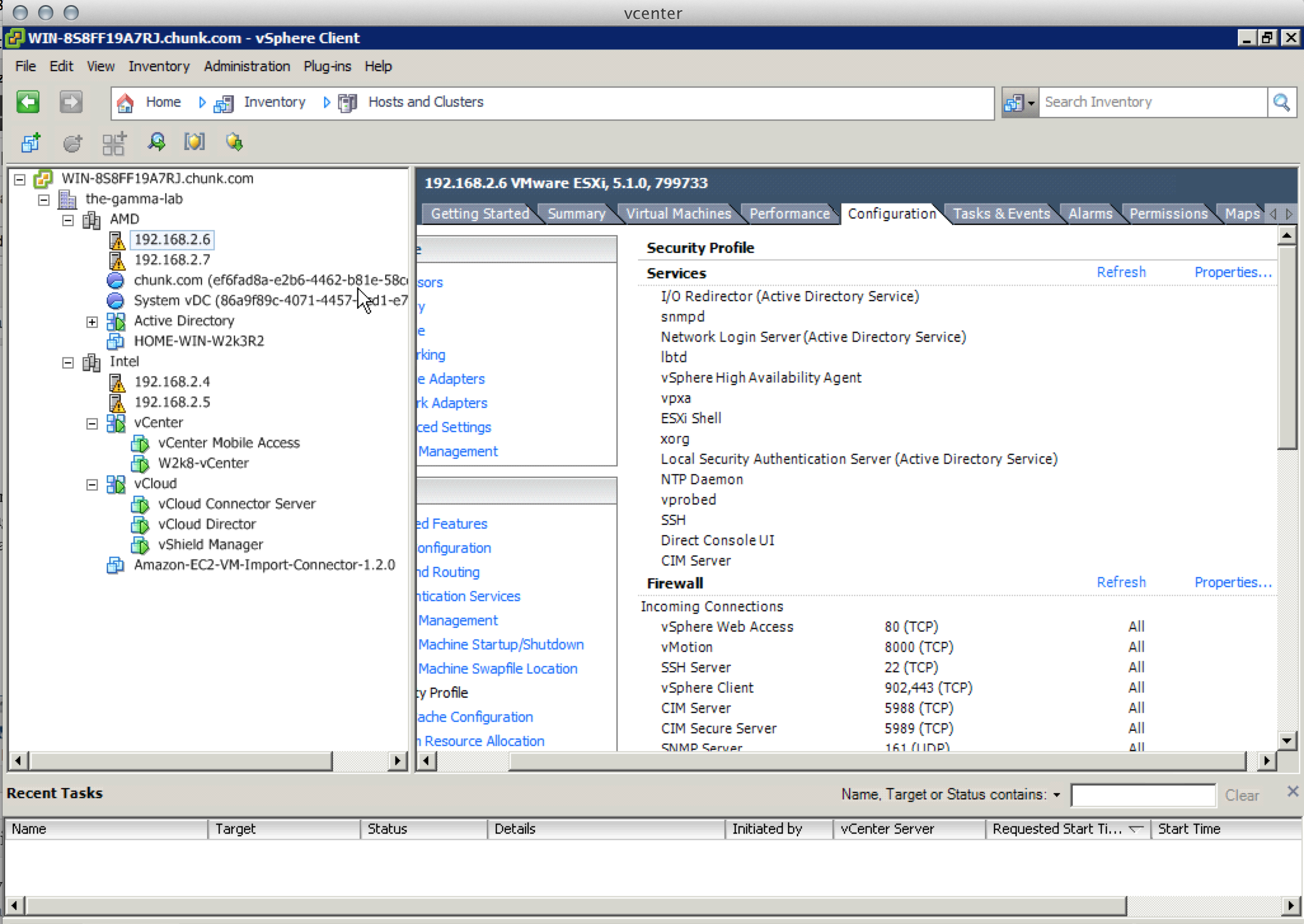The image size is (1304, 924).
Task: Click Properties link for Services section
Action: point(1232,273)
